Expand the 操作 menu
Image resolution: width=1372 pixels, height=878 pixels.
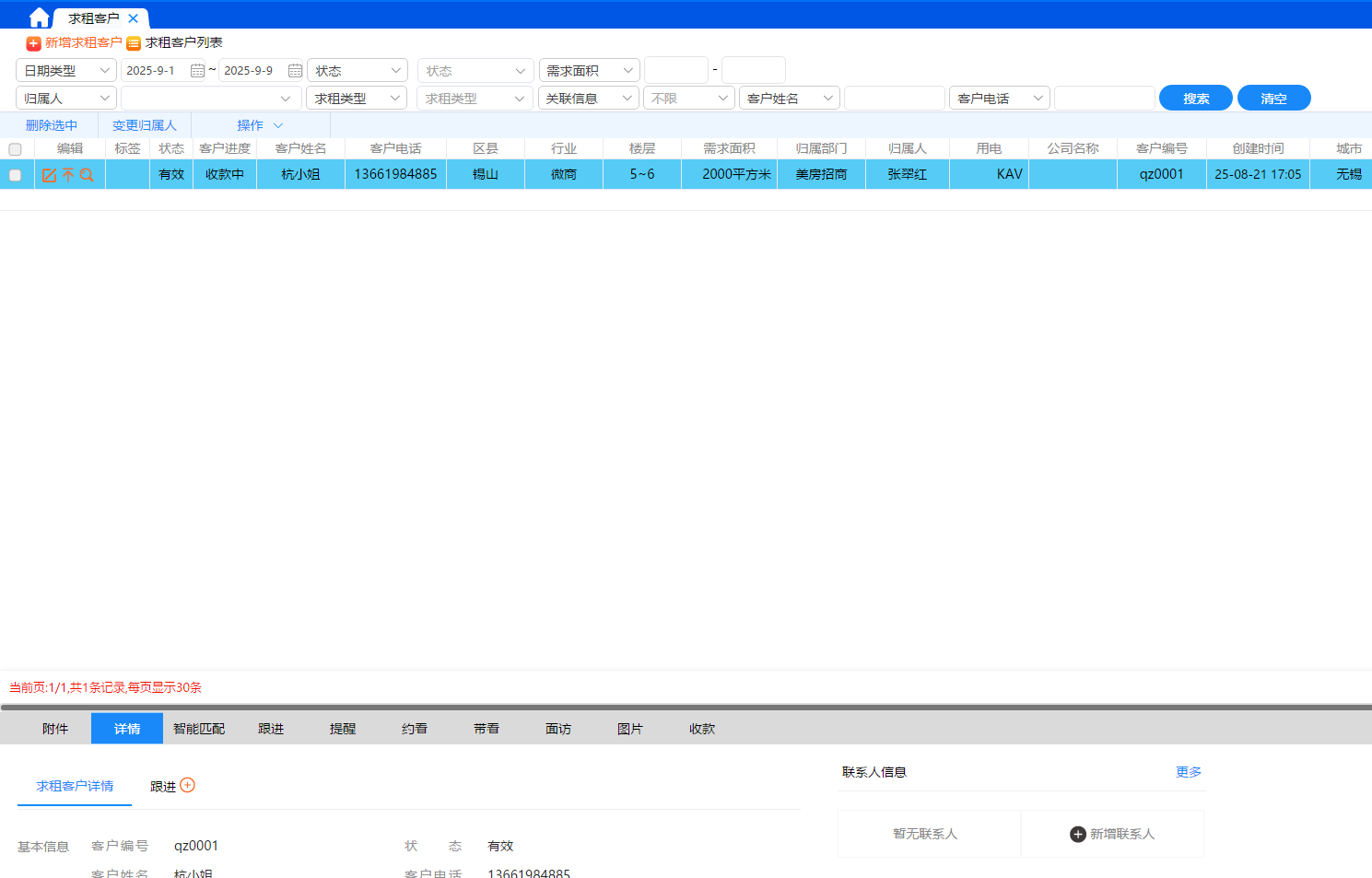[259, 125]
